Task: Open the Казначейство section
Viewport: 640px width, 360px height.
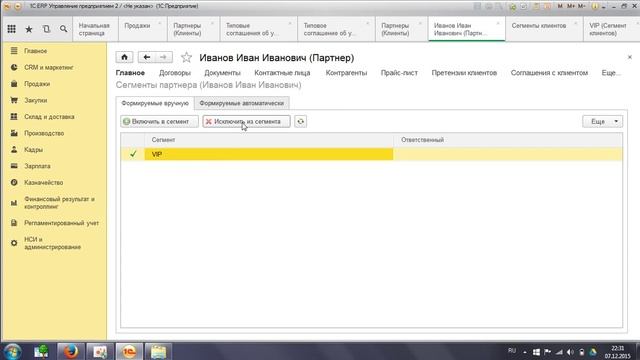Action: pos(44,182)
